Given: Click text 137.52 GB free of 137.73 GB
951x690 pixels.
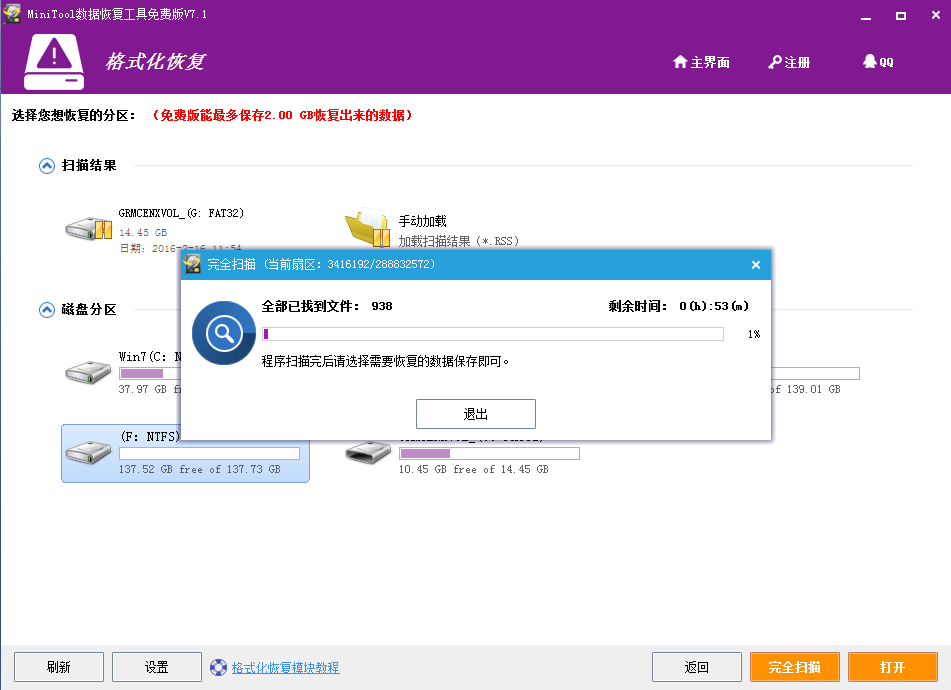Looking at the screenshot, I should (200, 469).
